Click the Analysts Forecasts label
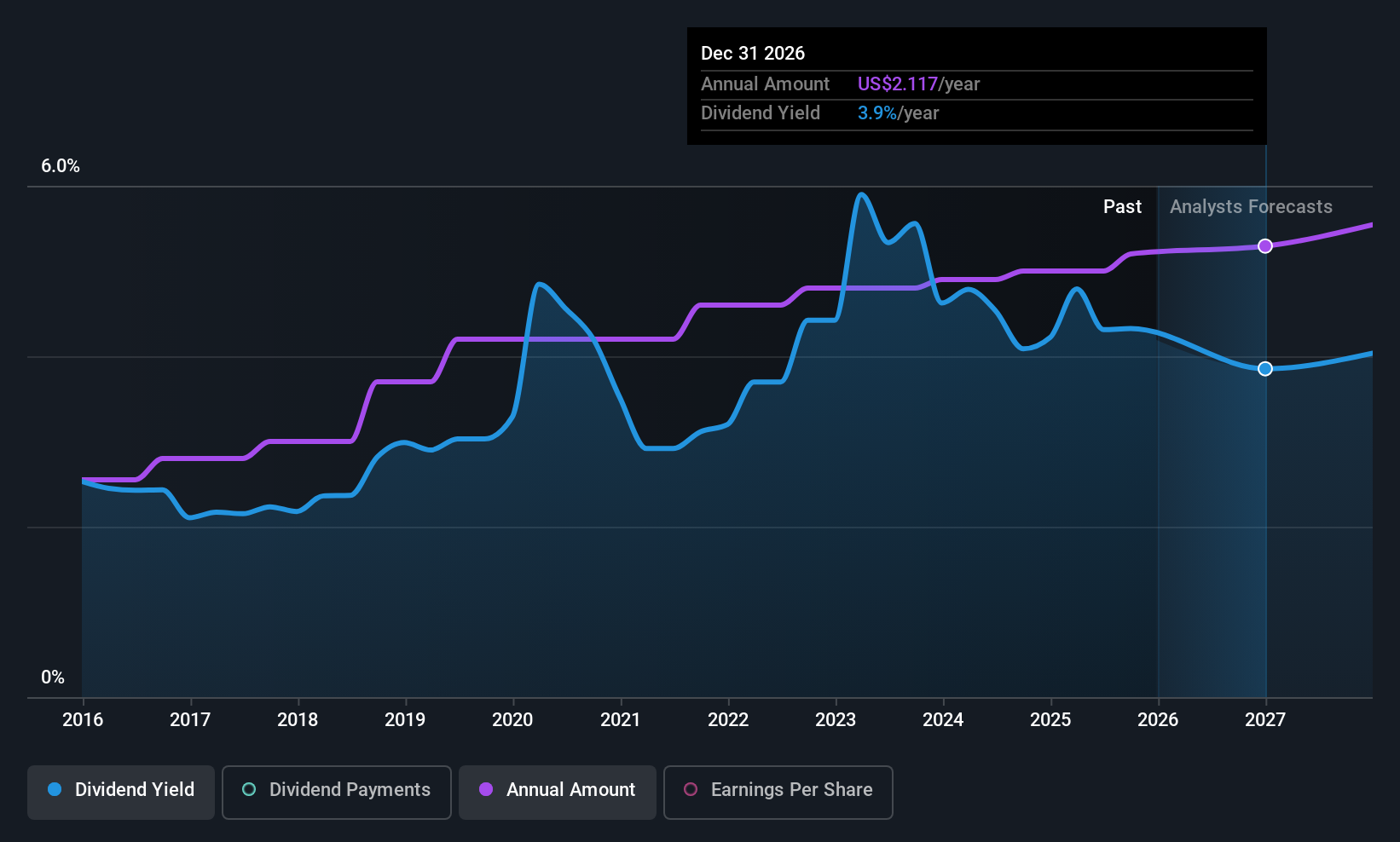The height and width of the screenshot is (842, 1400). [x=1251, y=207]
